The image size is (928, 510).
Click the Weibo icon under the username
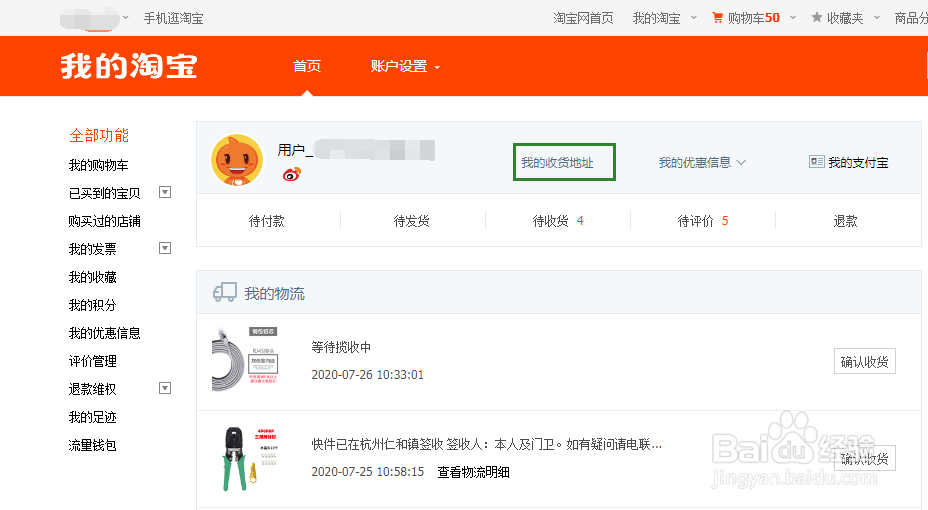click(x=291, y=174)
